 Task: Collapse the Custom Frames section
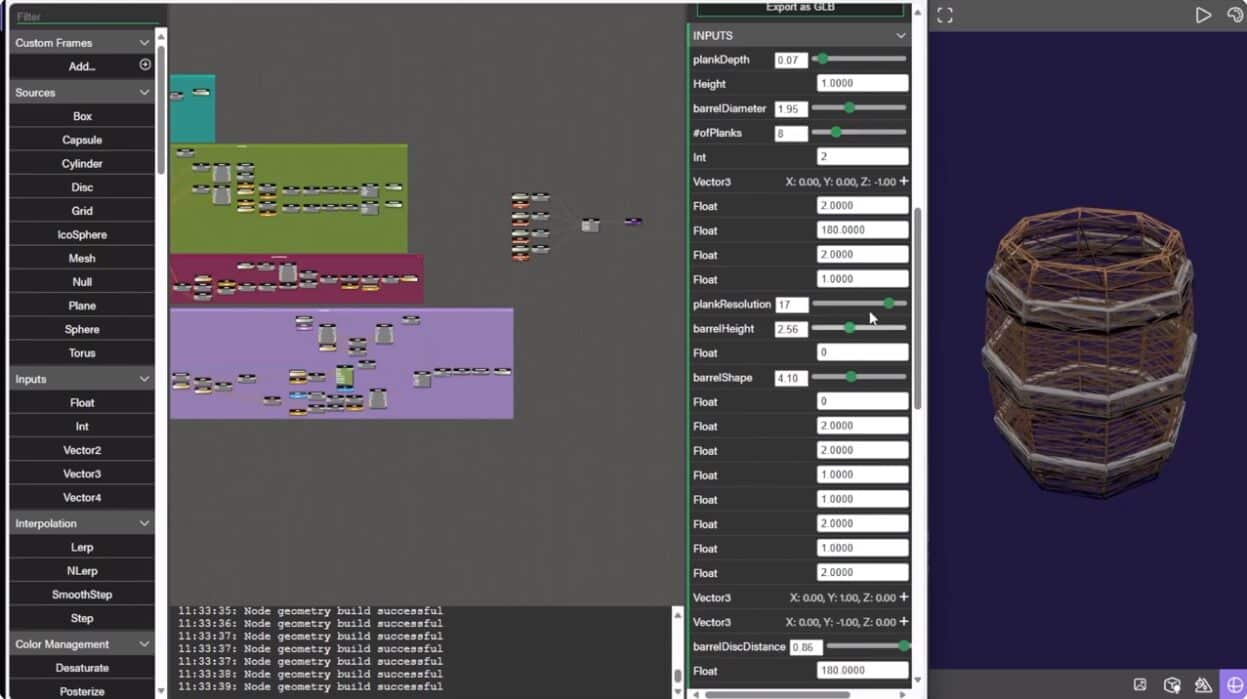click(x=144, y=43)
